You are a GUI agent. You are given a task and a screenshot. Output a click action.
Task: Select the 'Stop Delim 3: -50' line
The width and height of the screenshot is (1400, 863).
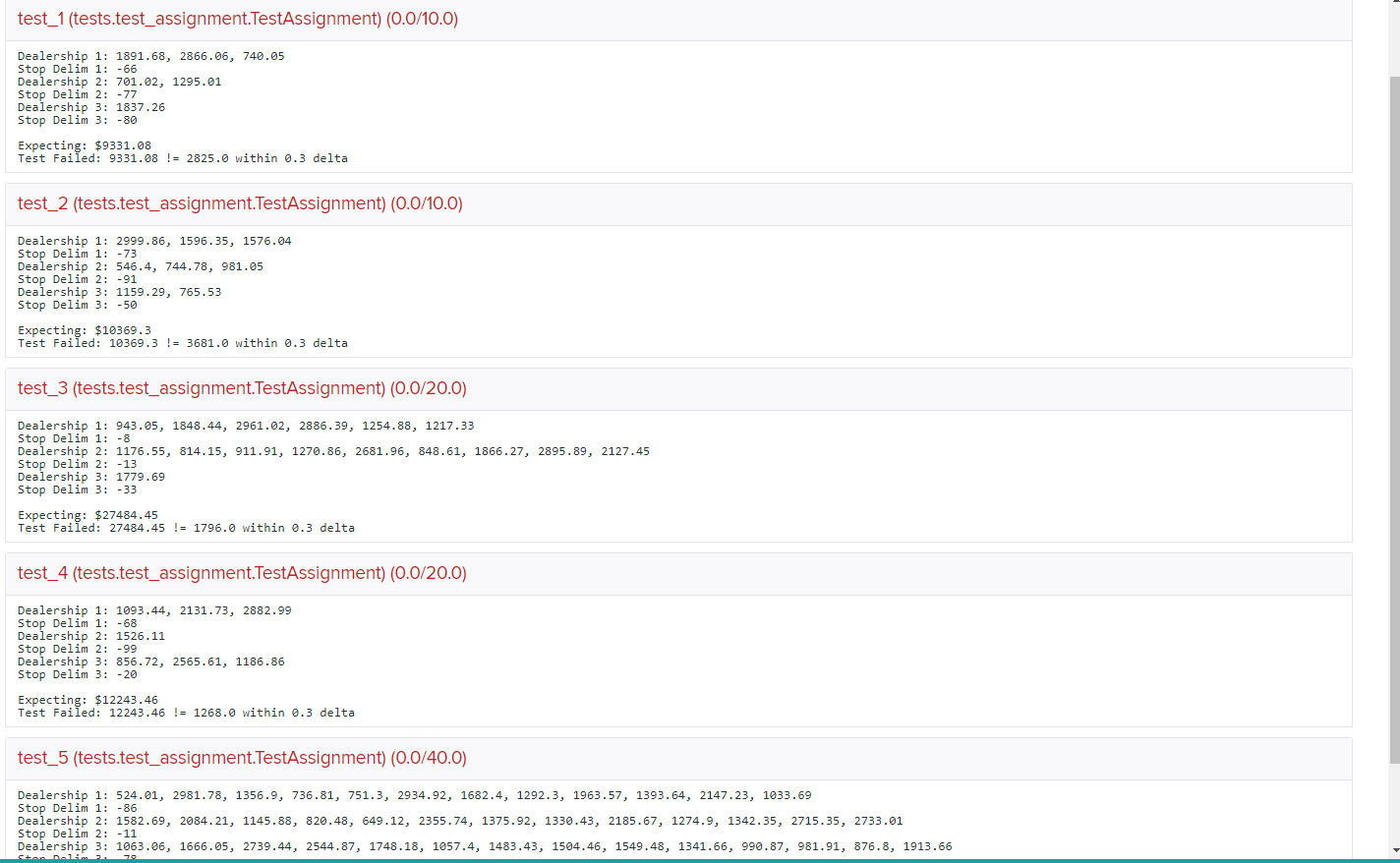coord(78,305)
